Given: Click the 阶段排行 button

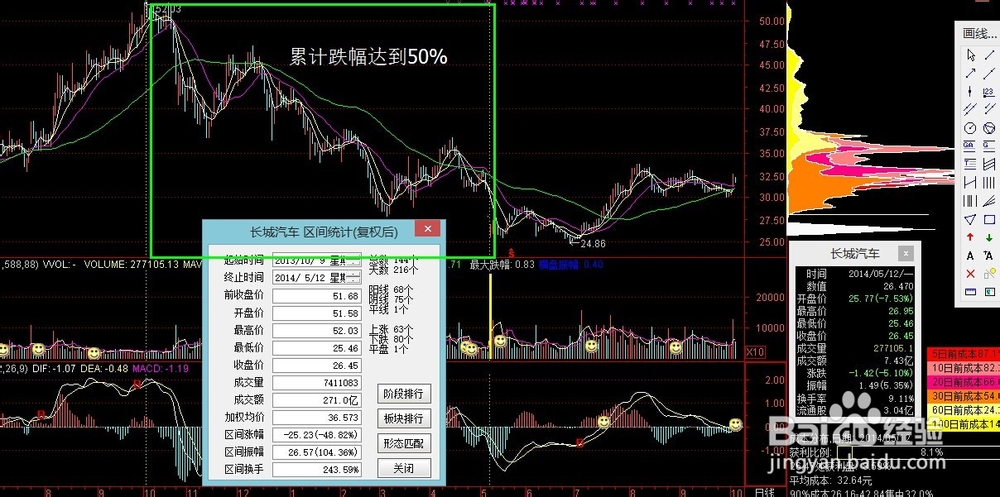Looking at the screenshot, I should click(403, 394).
